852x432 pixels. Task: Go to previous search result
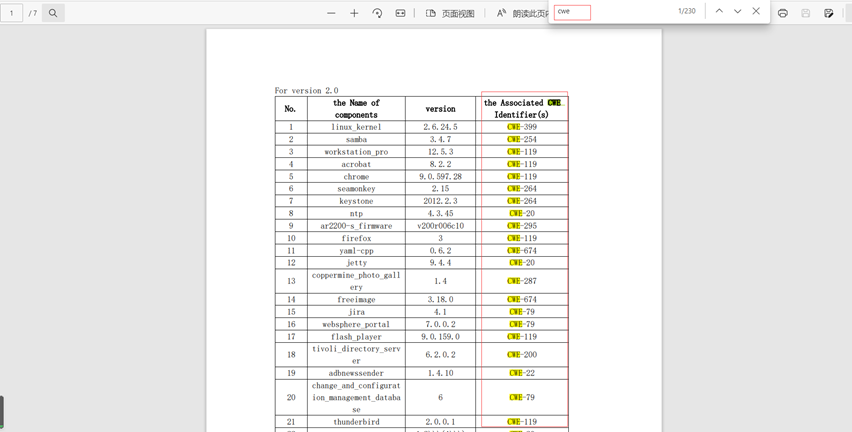point(719,11)
